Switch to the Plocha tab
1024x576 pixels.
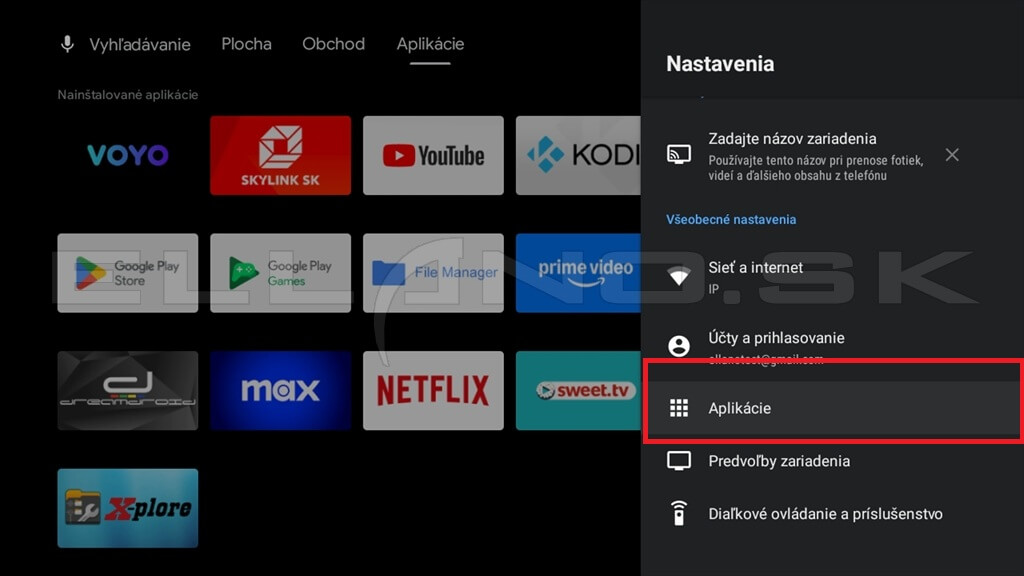(x=246, y=44)
